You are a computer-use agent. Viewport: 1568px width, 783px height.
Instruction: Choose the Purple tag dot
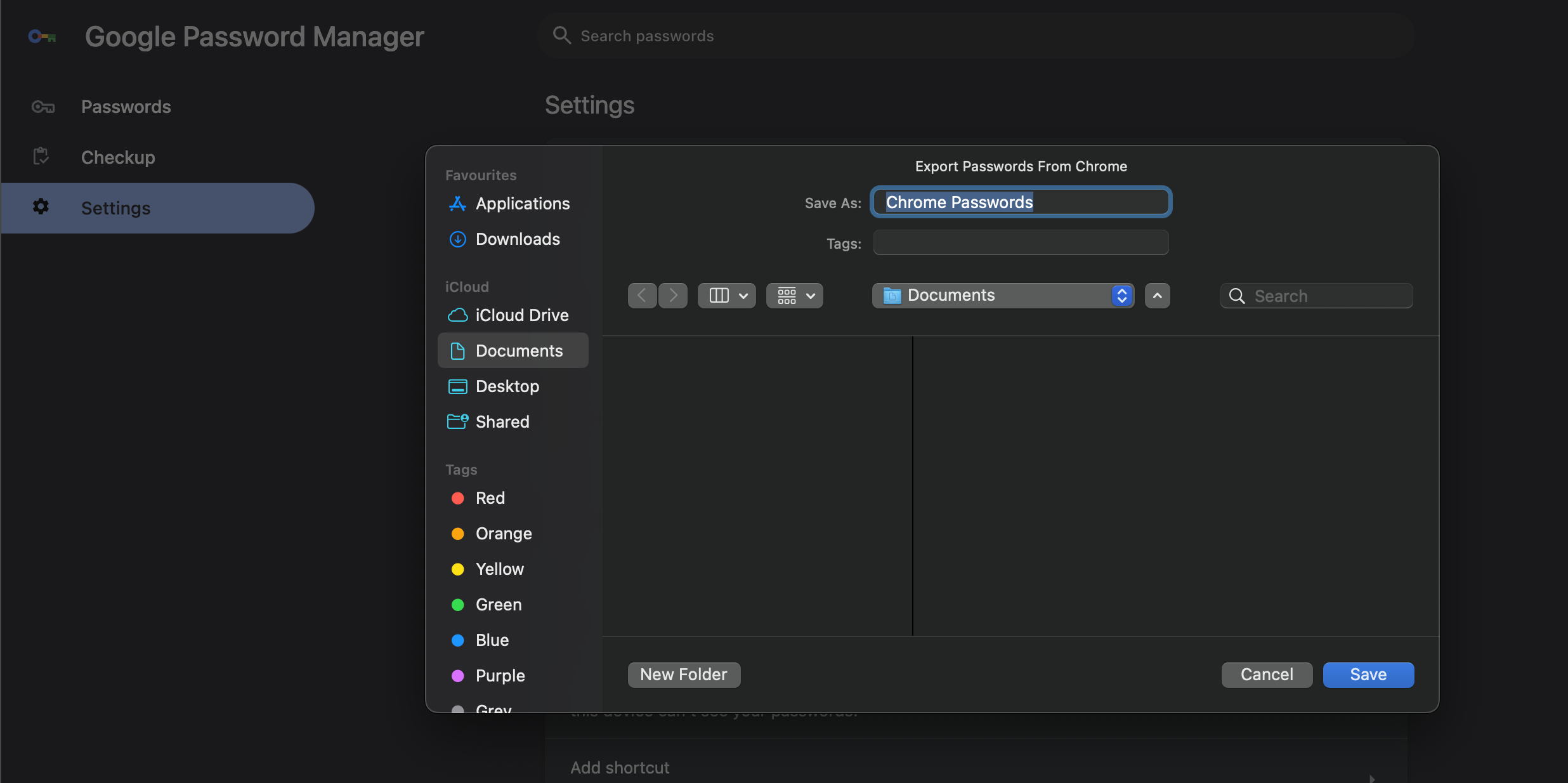[x=457, y=676]
